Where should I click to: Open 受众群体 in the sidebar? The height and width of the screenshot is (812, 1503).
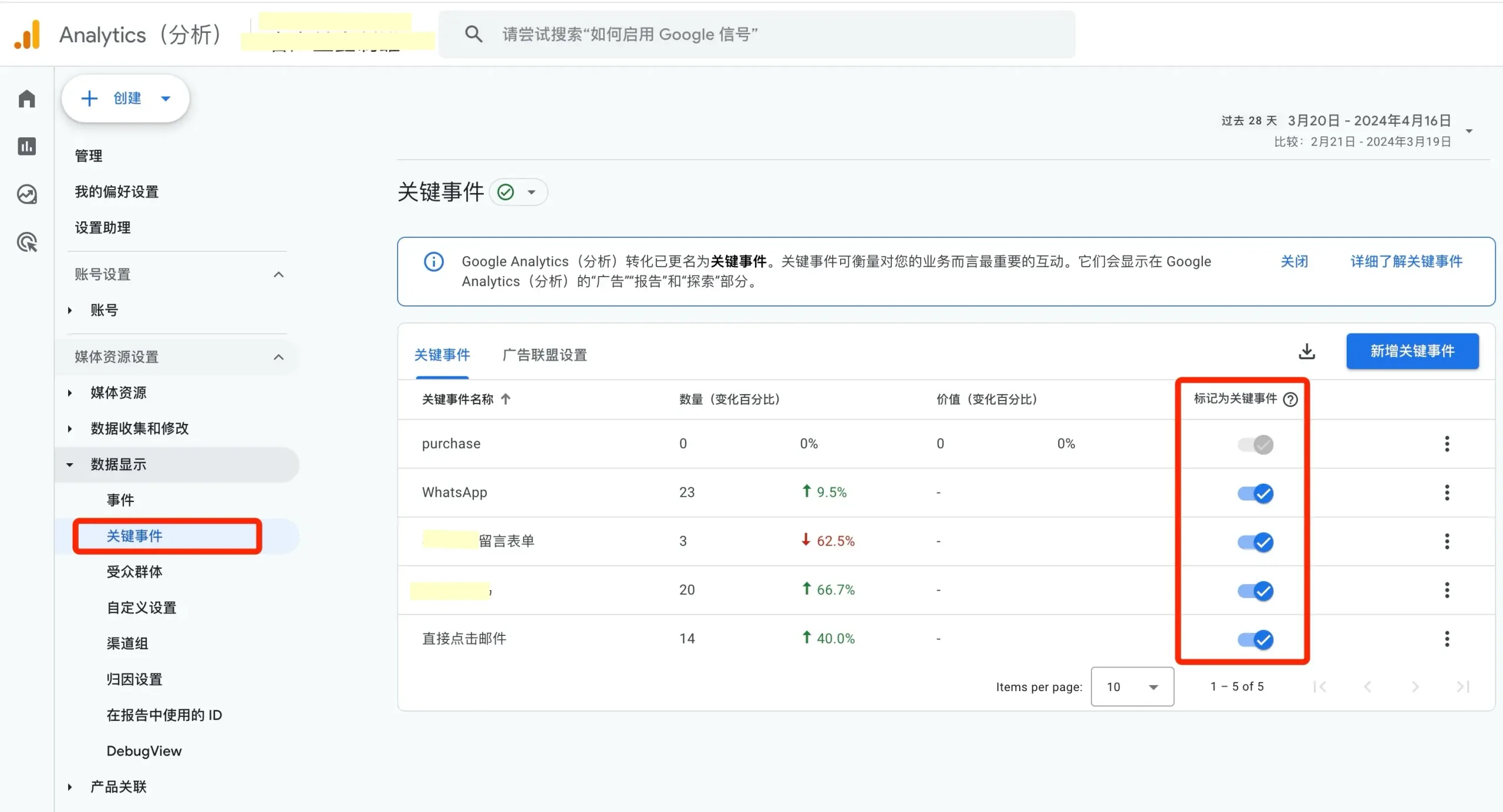134,572
